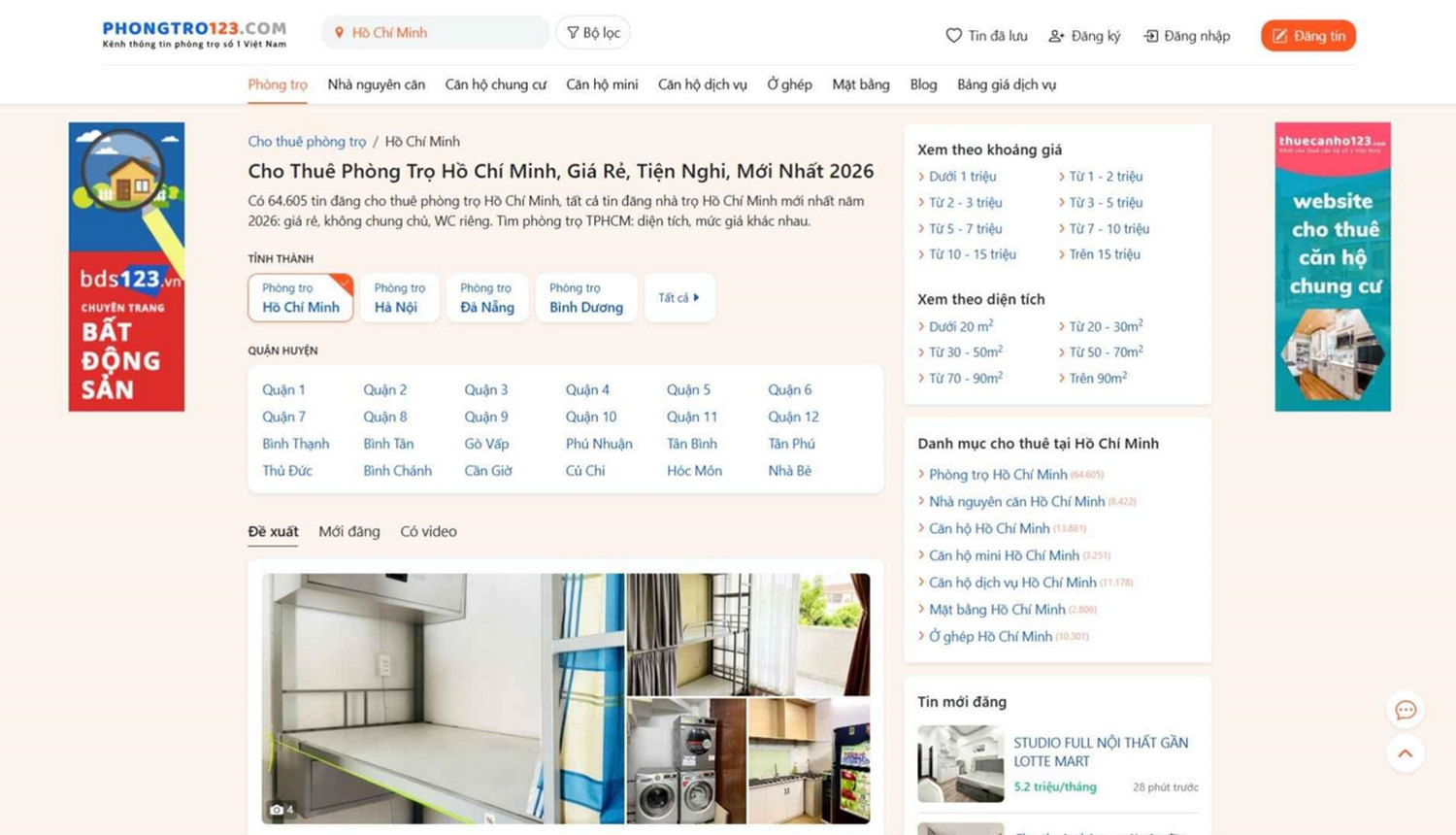
Task: Click the funnel icon in Bộ lọc
Action: click(573, 33)
